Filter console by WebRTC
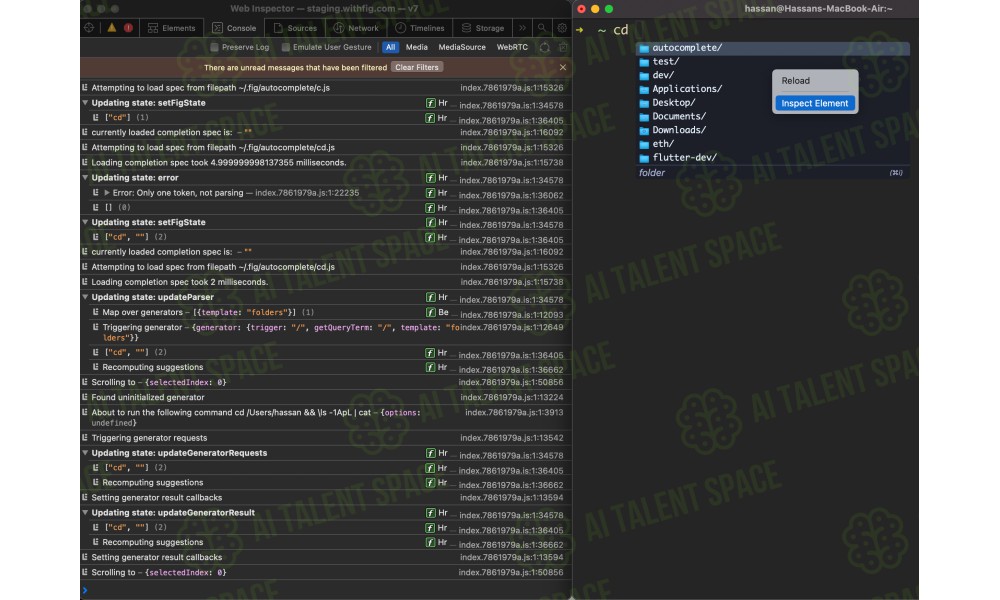Screen dimensions: 1000x600 pos(512,47)
